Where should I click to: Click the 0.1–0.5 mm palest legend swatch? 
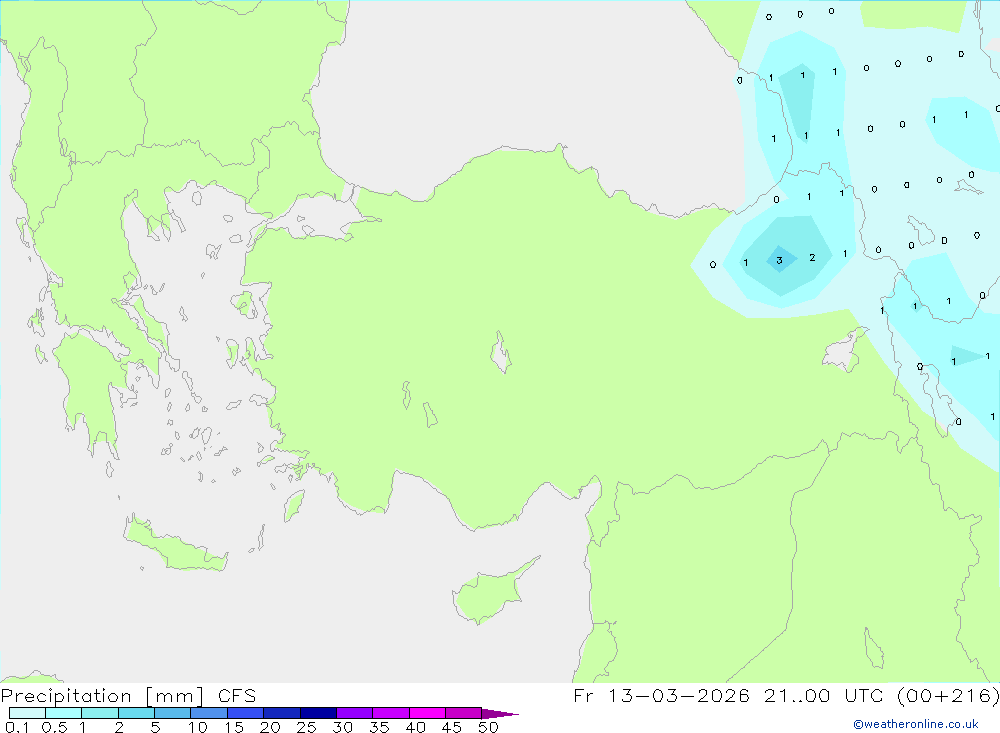pos(27,713)
